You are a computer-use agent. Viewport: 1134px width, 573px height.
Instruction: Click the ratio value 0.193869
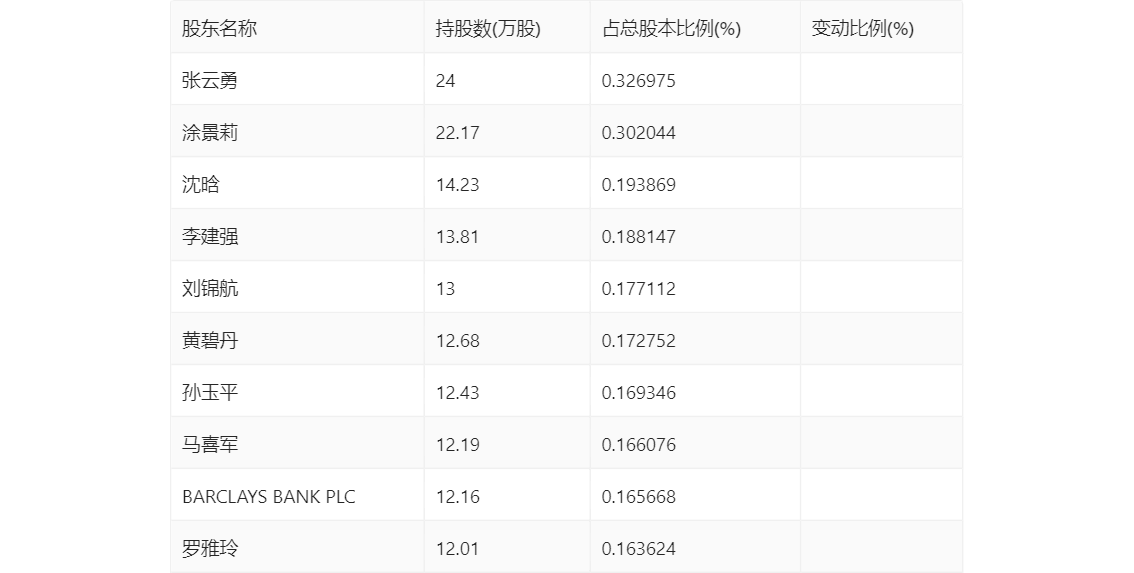point(639,185)
